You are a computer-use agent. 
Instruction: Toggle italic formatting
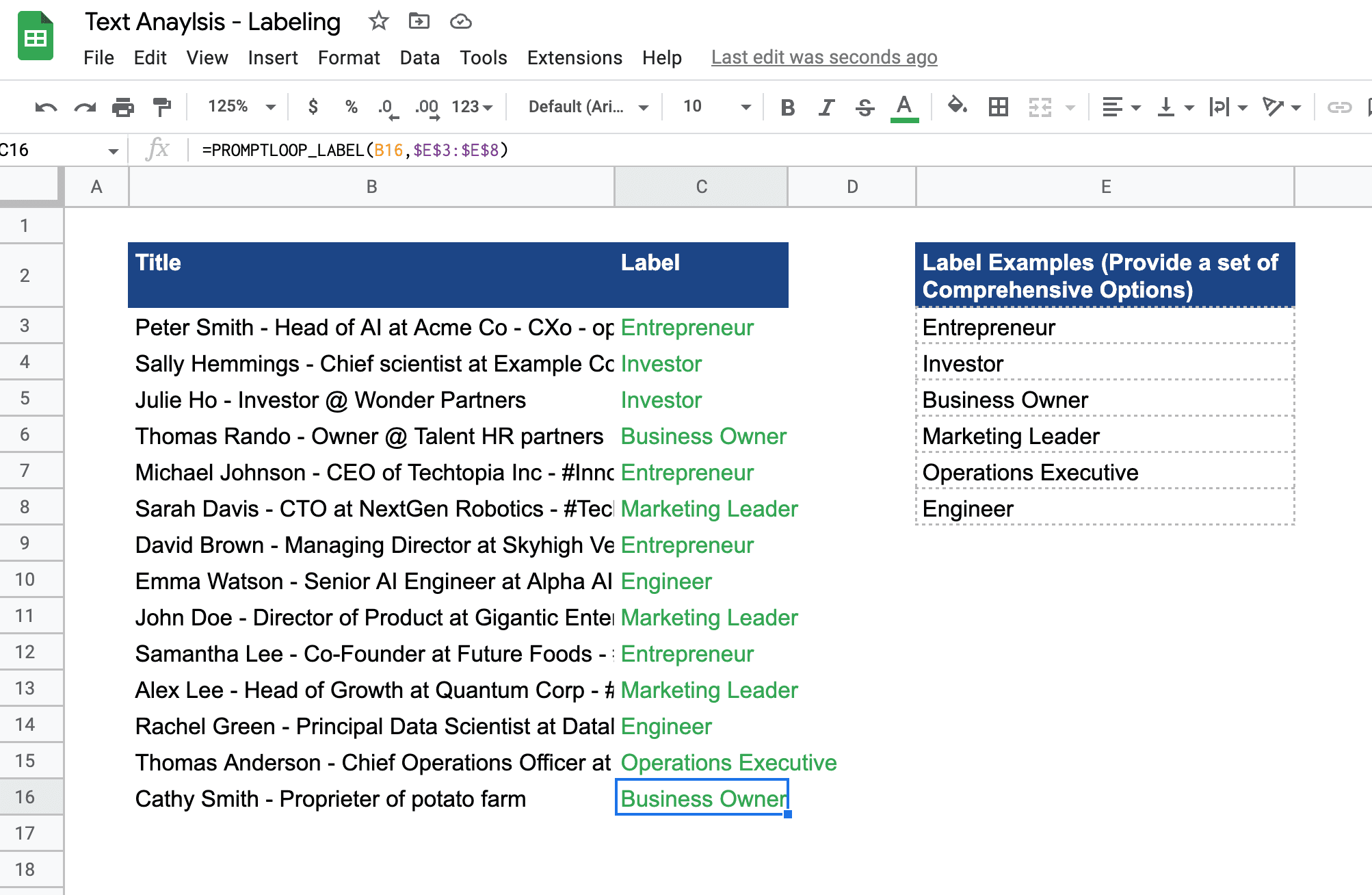coord(826,107)
